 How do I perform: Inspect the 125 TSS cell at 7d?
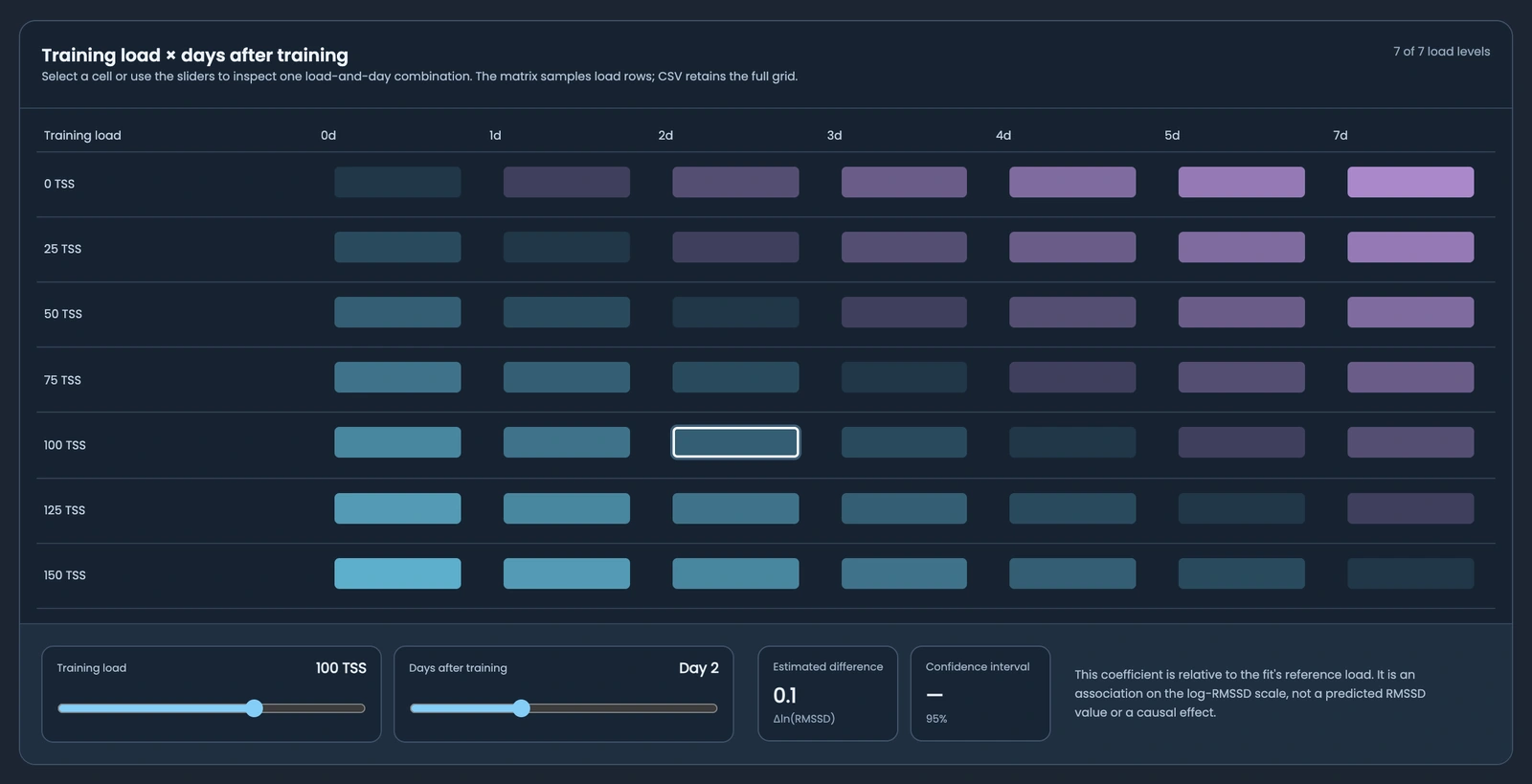coord(1410,508)
